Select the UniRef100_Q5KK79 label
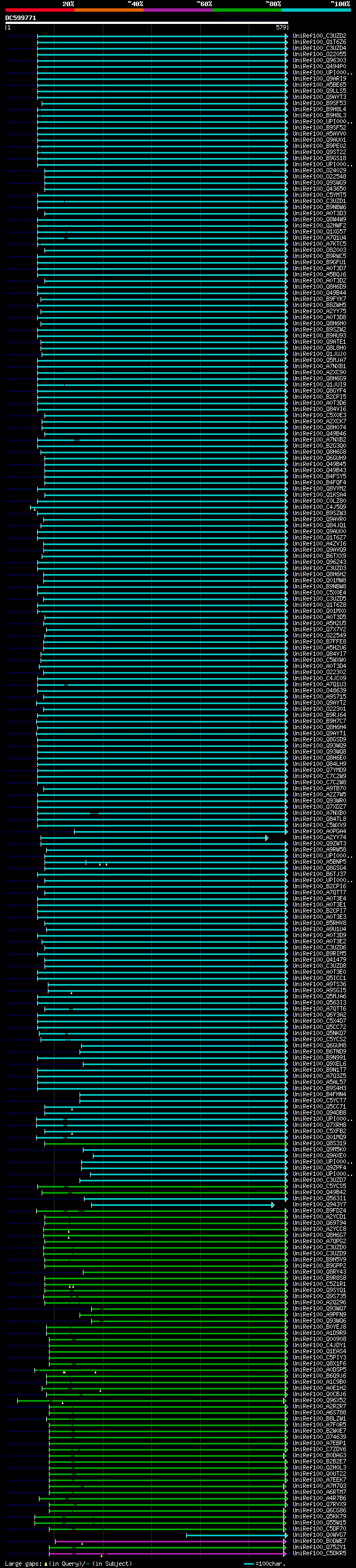Screen dimensions: 356x1568 click(319, 1516)
